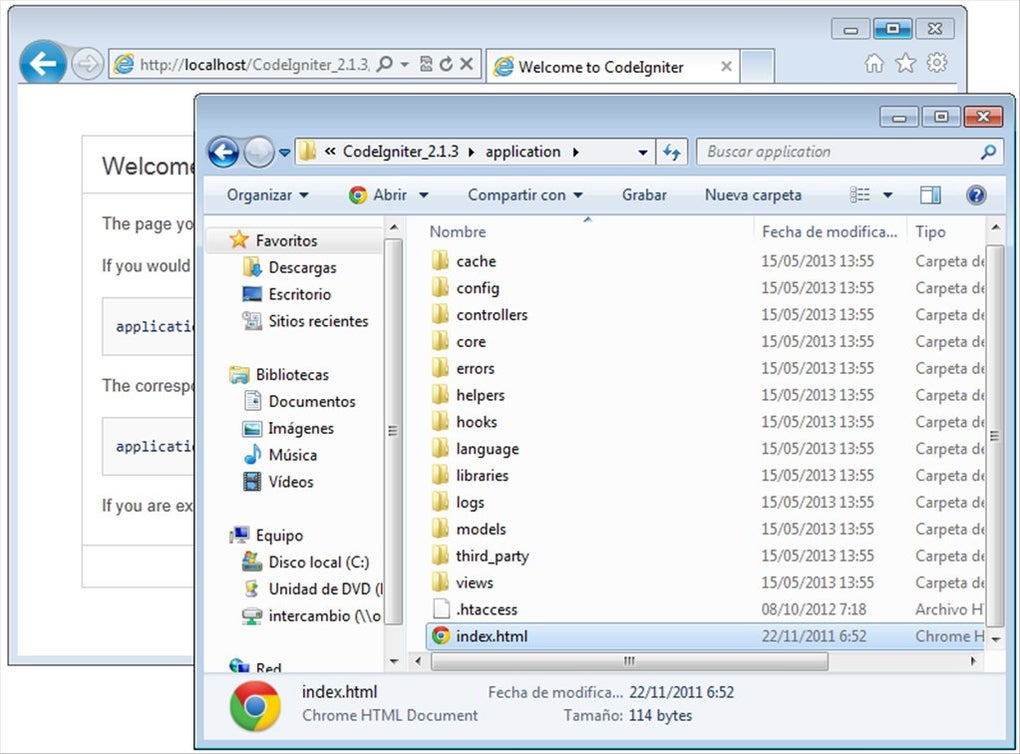Image resolution: width=1020 pixels, height=754 pixels.
Task: Navigate back with the Explorer back arrow
Action: (222, 151)
